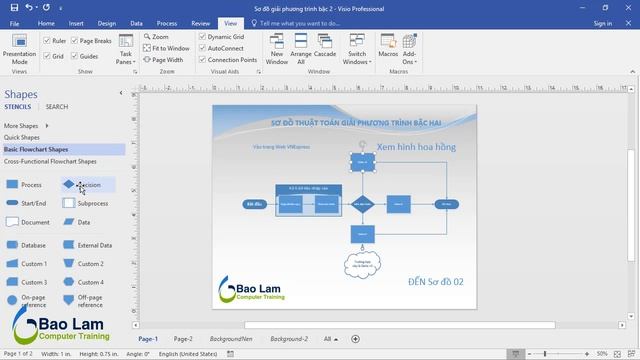Select the Document shape
Image resolution: width=640 pixels, height=360 pixels.
[27, 222]
